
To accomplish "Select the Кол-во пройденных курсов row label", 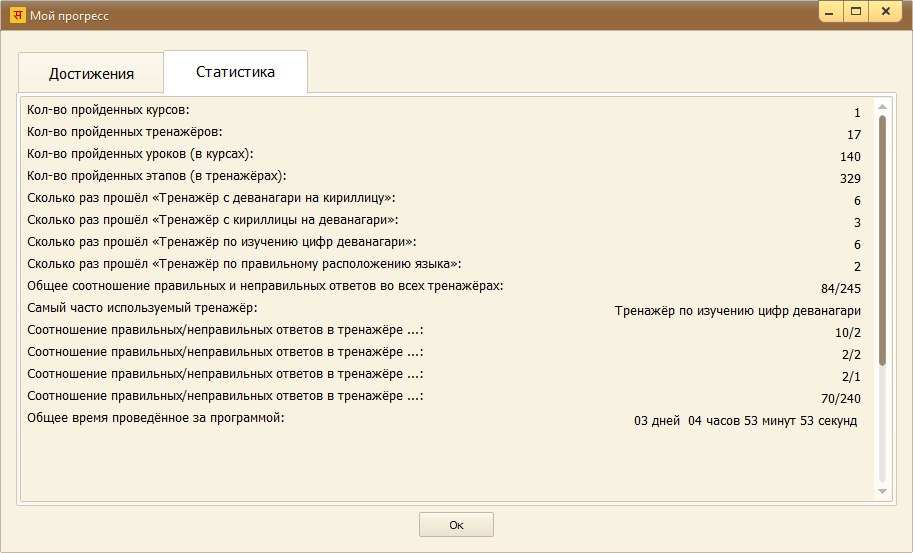I will [108, 109].
